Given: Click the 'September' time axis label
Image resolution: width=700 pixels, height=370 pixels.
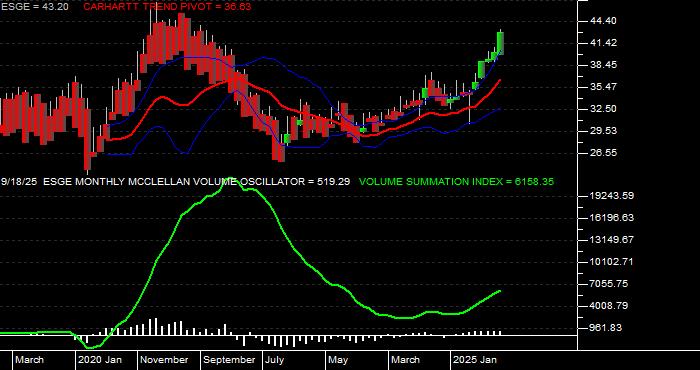Looking at the screenshot, I should point(229,360).
